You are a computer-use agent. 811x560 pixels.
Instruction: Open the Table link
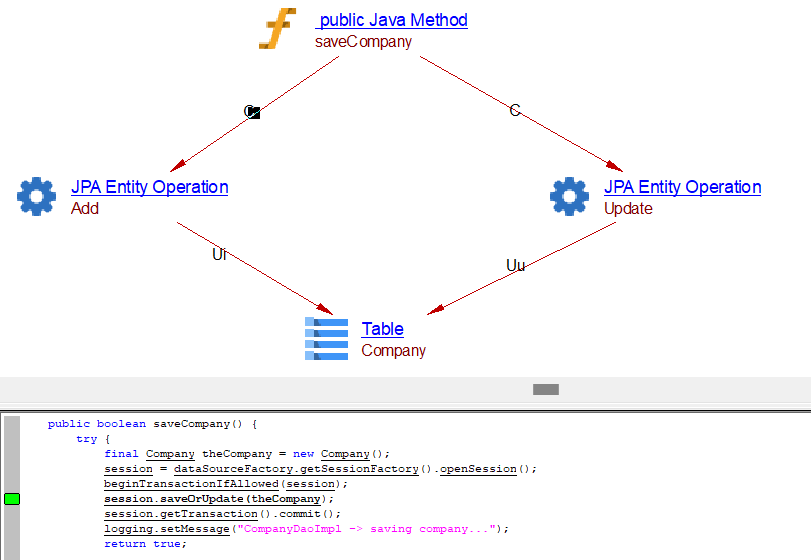click(382, 329)
